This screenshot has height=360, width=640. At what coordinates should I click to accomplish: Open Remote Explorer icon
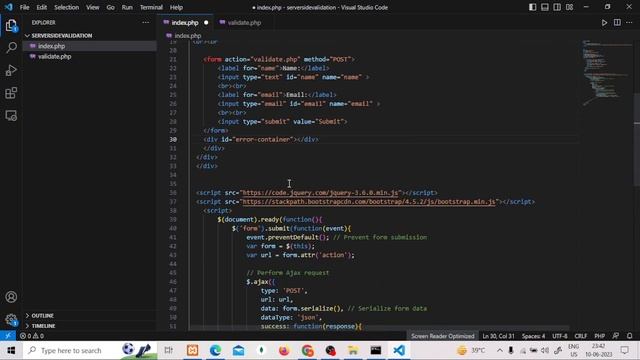(11, 116)
